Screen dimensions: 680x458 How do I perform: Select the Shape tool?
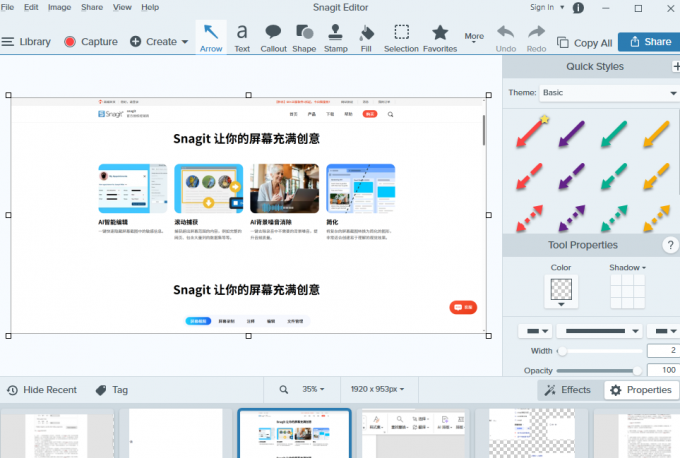[304, 38]
